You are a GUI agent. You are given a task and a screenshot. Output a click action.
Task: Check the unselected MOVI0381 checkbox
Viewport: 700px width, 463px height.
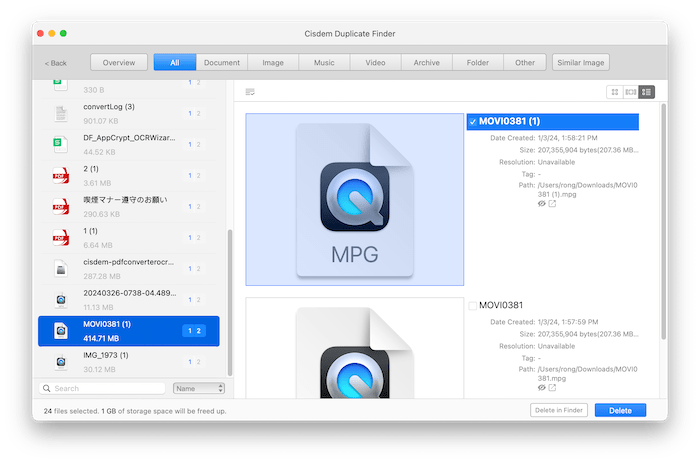(x=473, y=304)
